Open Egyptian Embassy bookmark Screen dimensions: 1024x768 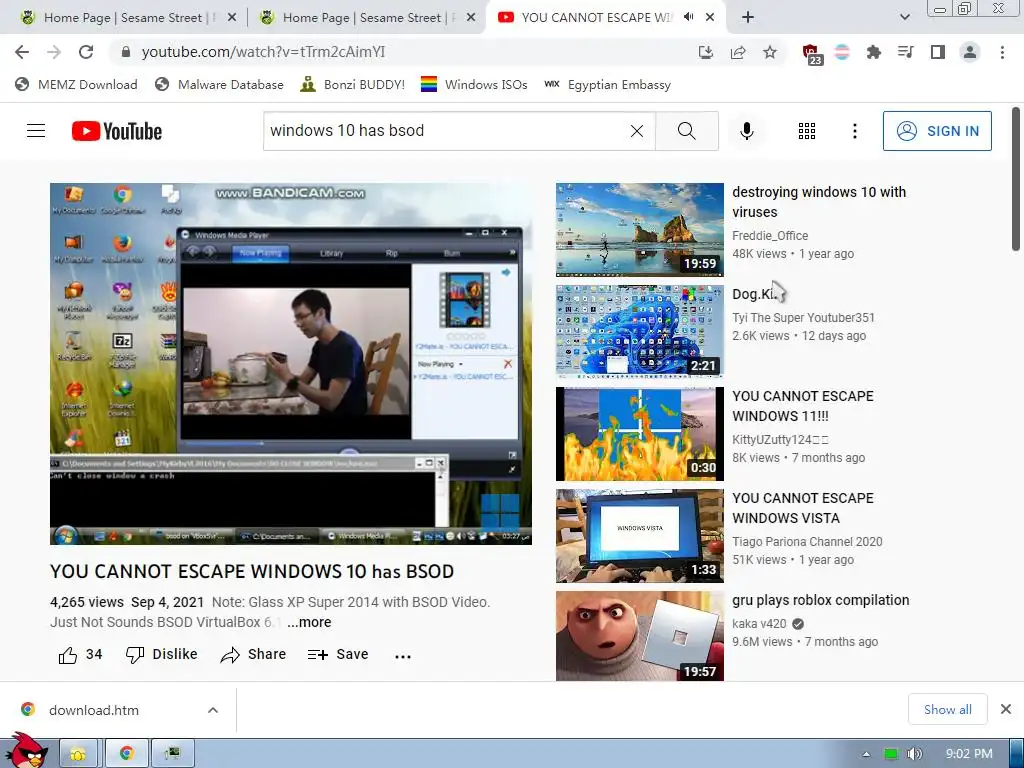click(x=607, y=84)
